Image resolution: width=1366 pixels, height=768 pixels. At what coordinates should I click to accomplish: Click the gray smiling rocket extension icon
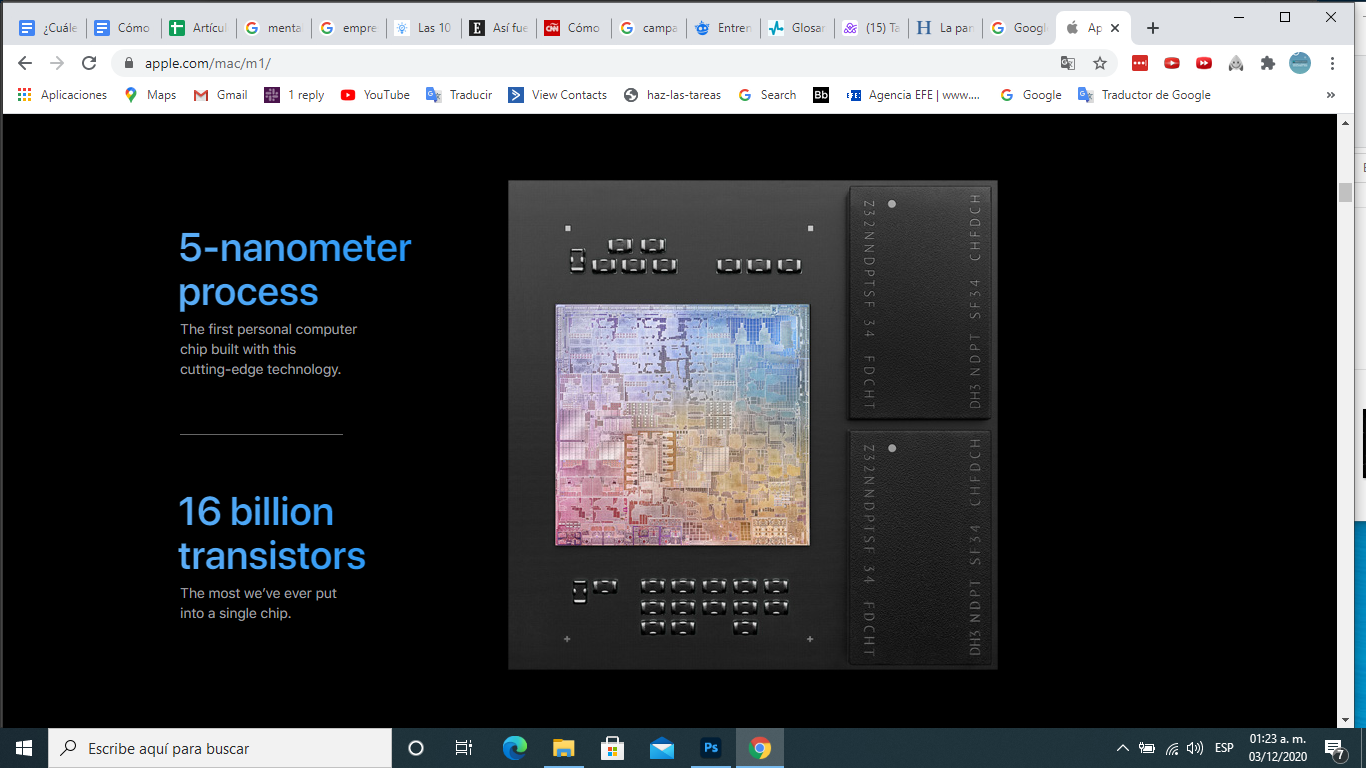[1236, 63]
